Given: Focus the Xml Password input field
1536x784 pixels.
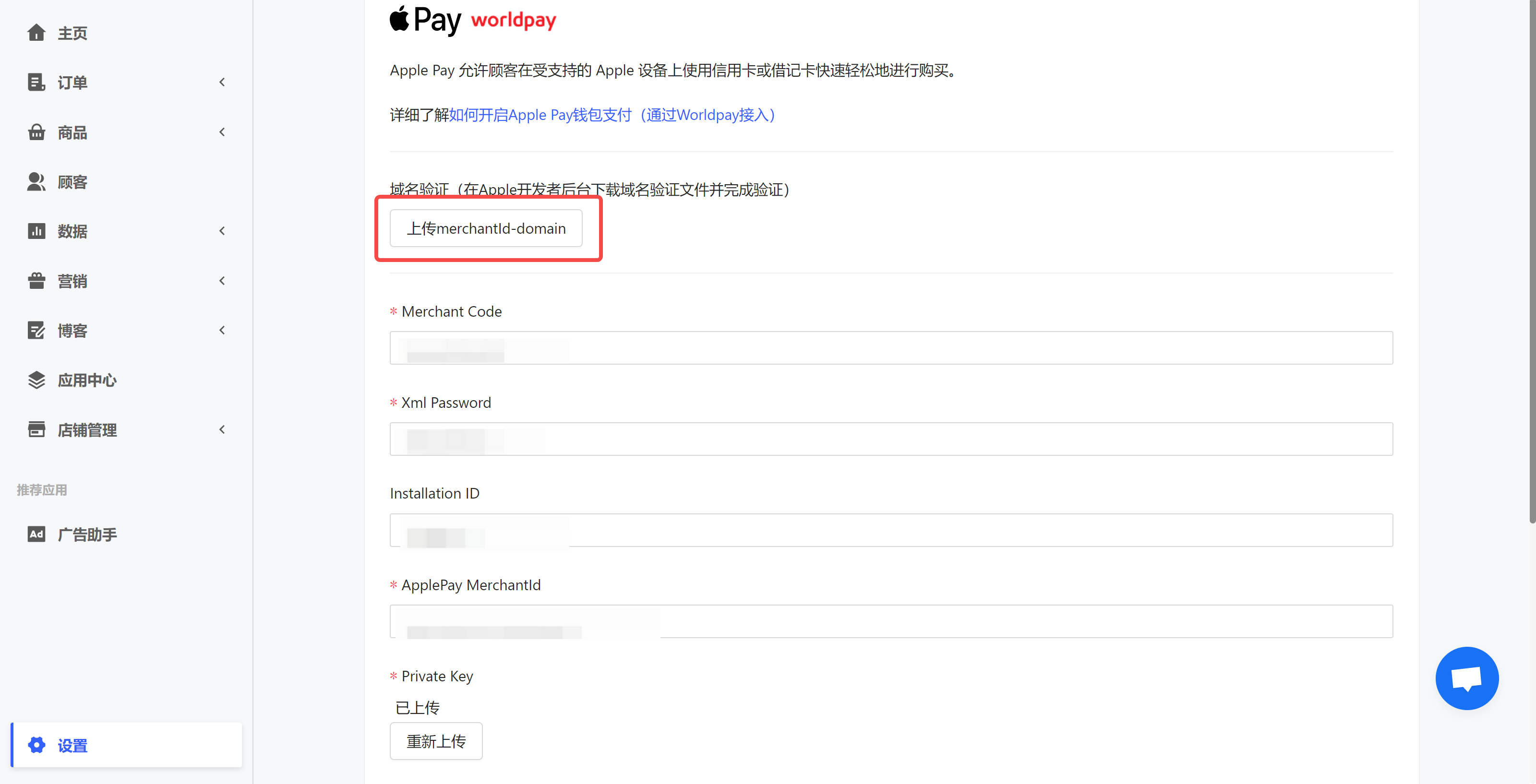Looking at the screenshot, I should (x=891, y=439).
